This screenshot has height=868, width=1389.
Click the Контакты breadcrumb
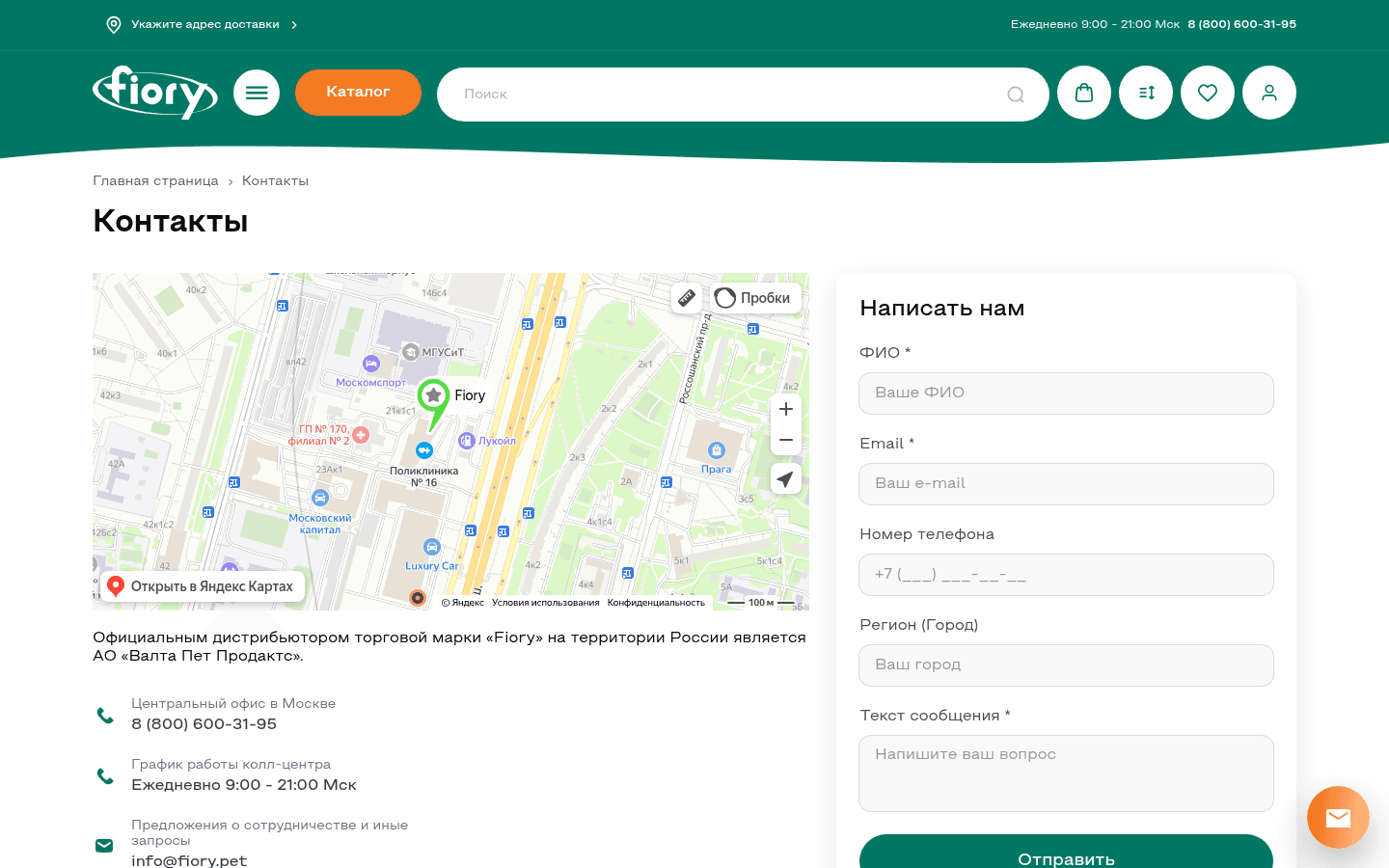pos(275,181)
